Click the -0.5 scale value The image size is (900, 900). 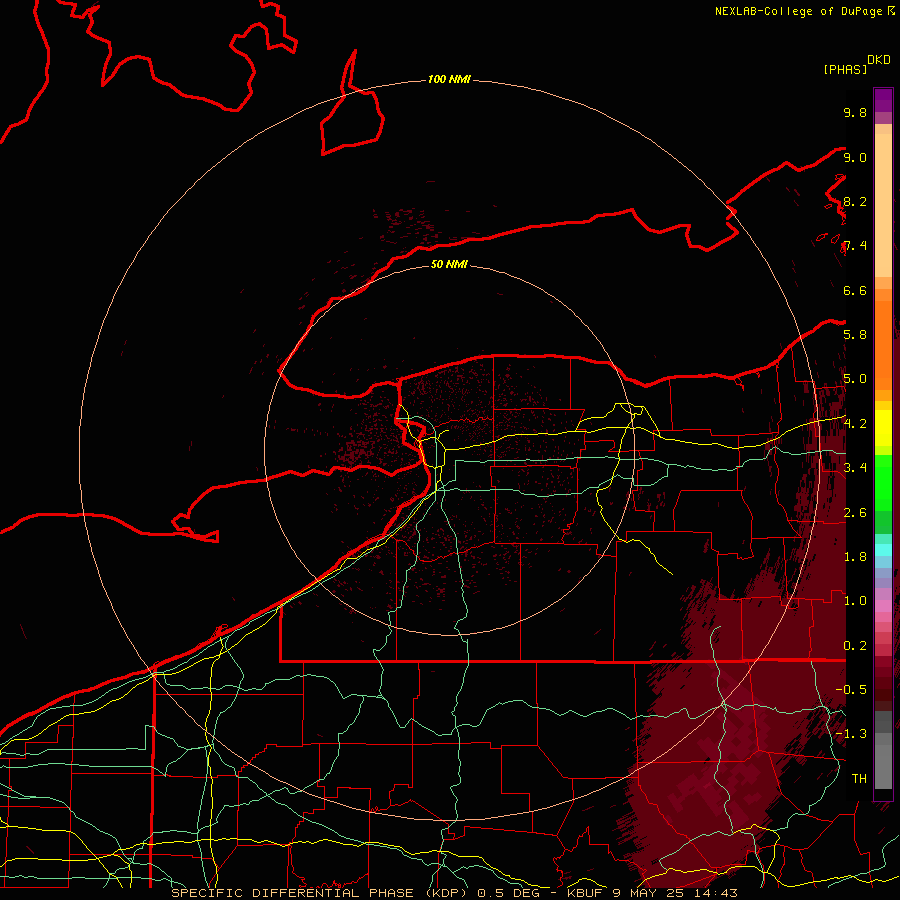851,689
